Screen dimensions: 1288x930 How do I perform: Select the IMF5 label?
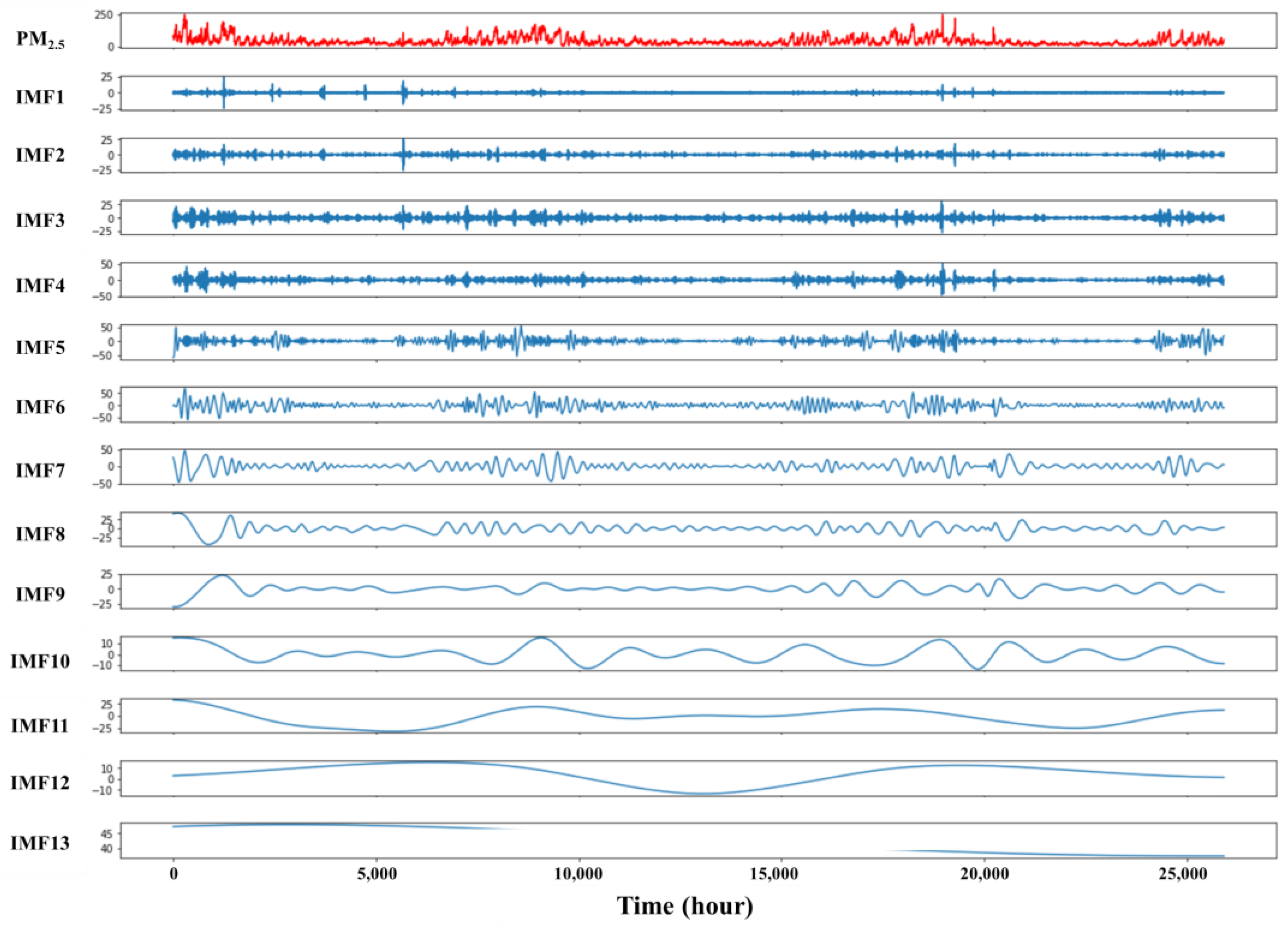coord(40,347)
